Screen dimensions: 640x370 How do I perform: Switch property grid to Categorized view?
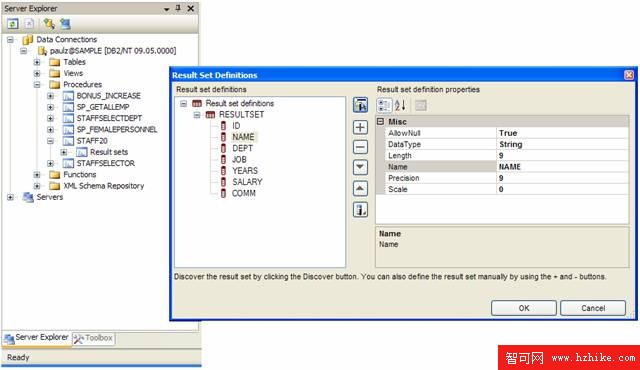coord(384,106)
